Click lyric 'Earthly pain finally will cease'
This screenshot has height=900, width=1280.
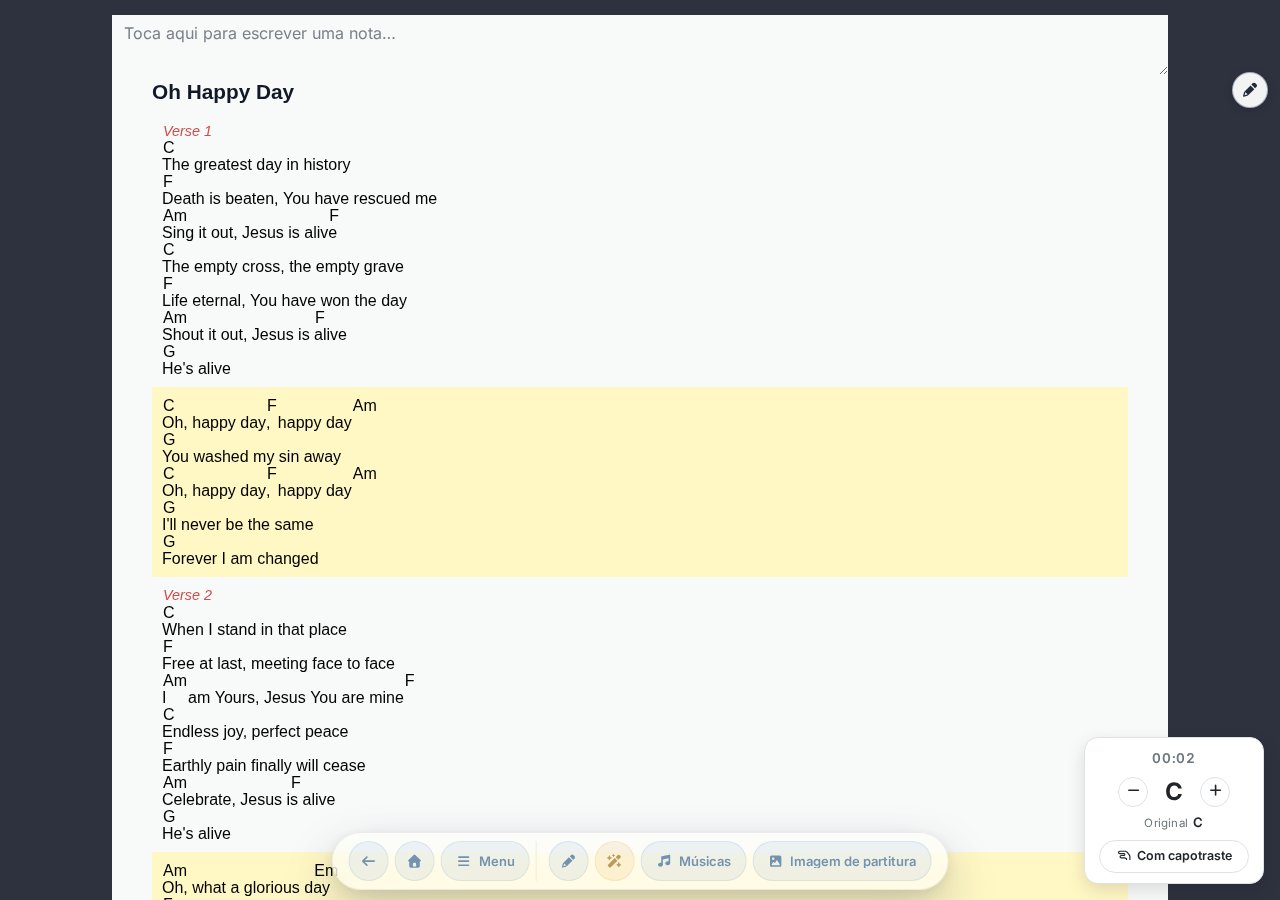264,766
